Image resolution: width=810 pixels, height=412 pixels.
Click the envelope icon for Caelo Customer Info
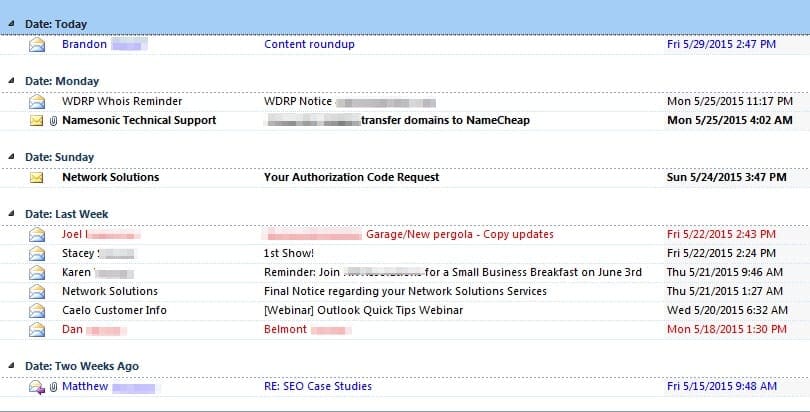tap(37, 311)
